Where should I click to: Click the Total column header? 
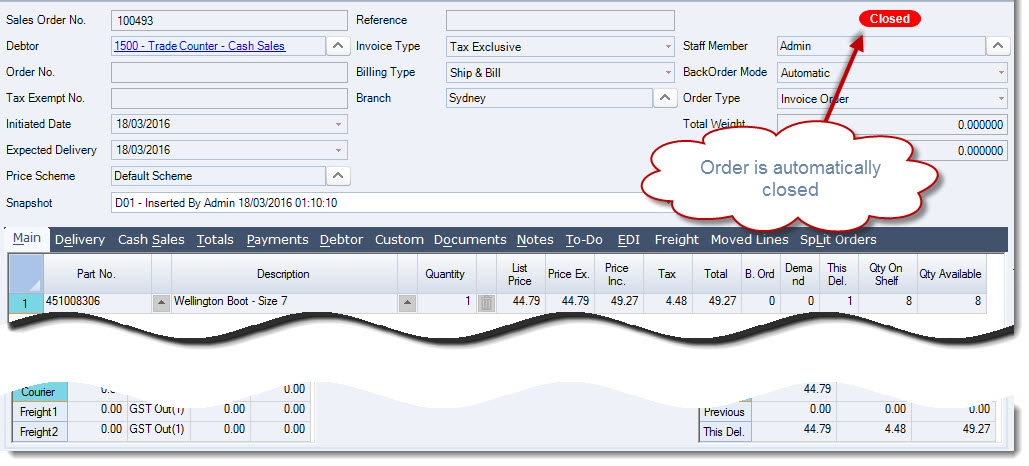tap(716, 274)
